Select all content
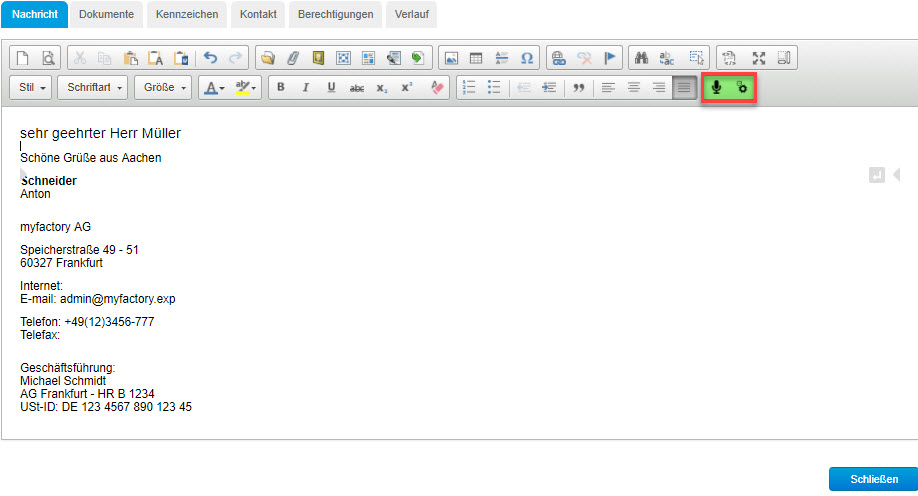The height and width of the screenshot is (496, 918). click(x=696, y=58)
